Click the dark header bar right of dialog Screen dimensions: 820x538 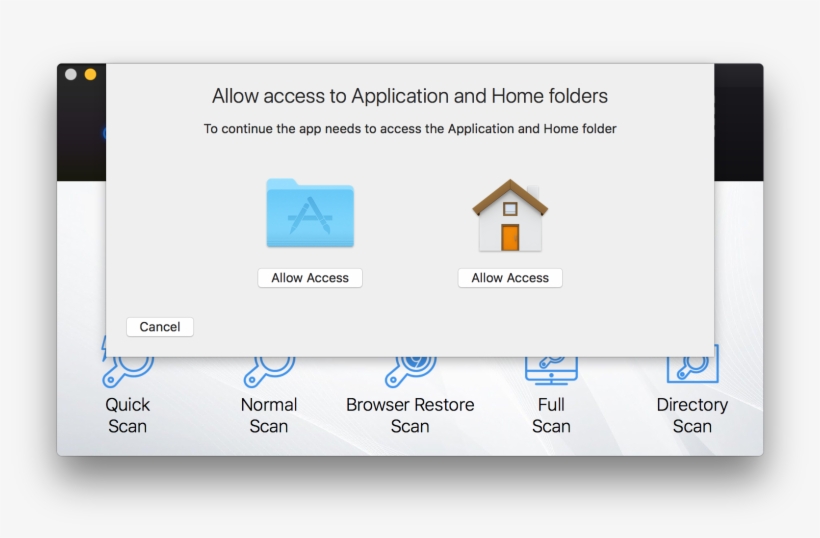tap(738, 120)
